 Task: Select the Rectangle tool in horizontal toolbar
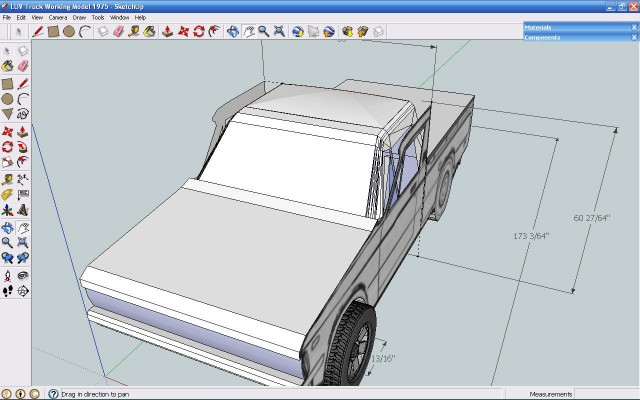(x=53, y=31)
